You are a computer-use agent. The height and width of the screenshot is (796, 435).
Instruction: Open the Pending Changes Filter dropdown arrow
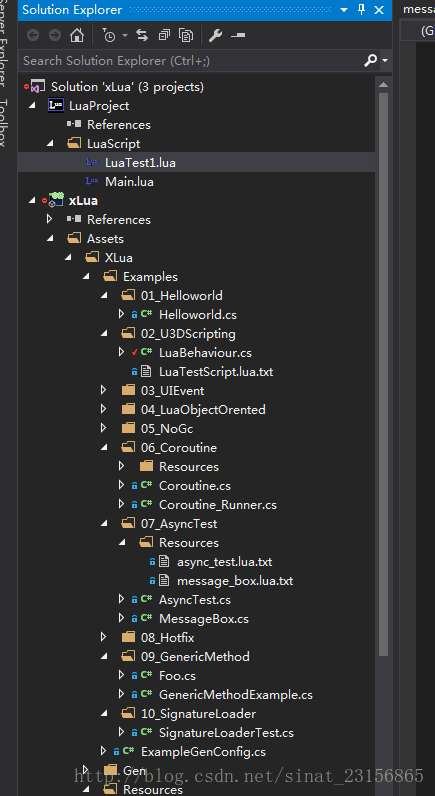tap(124, 36)
